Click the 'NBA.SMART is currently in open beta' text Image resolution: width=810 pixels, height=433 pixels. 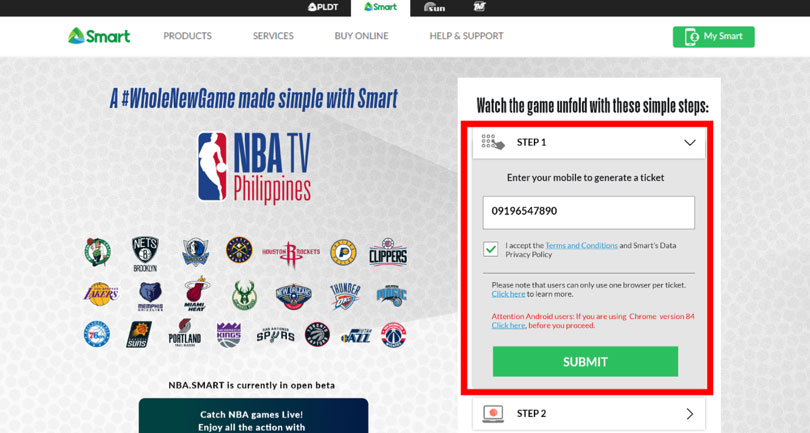tap(252, 385)
